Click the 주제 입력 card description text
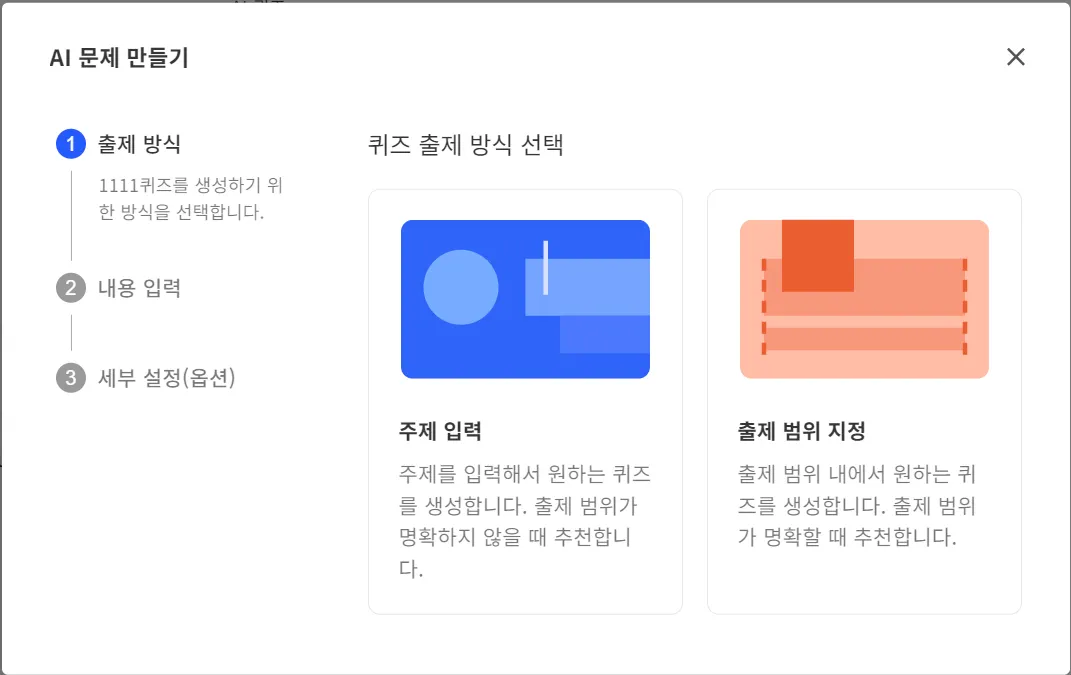Image resolution: width=1071 pixels, height=675 pixels. click(x=524, y=521)
